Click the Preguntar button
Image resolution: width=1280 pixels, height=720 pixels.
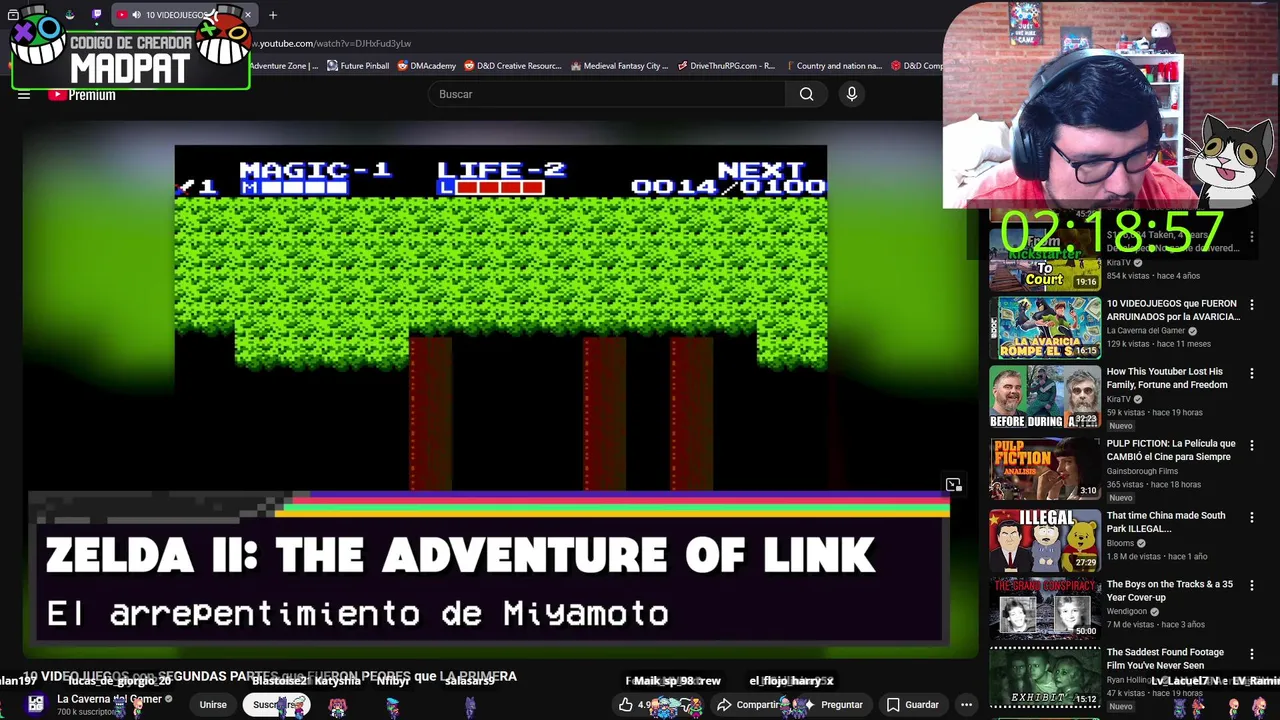click(833, 705)
